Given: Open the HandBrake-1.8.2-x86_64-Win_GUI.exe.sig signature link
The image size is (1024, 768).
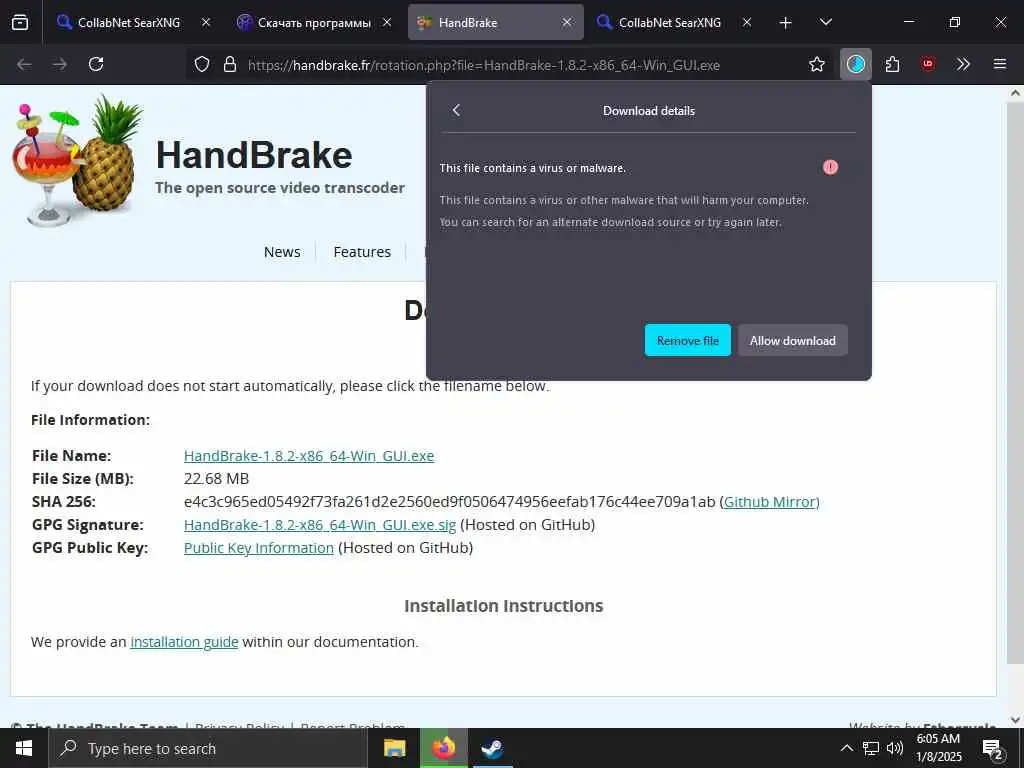Looking at the screenshot, I should (x=320, y=525).
